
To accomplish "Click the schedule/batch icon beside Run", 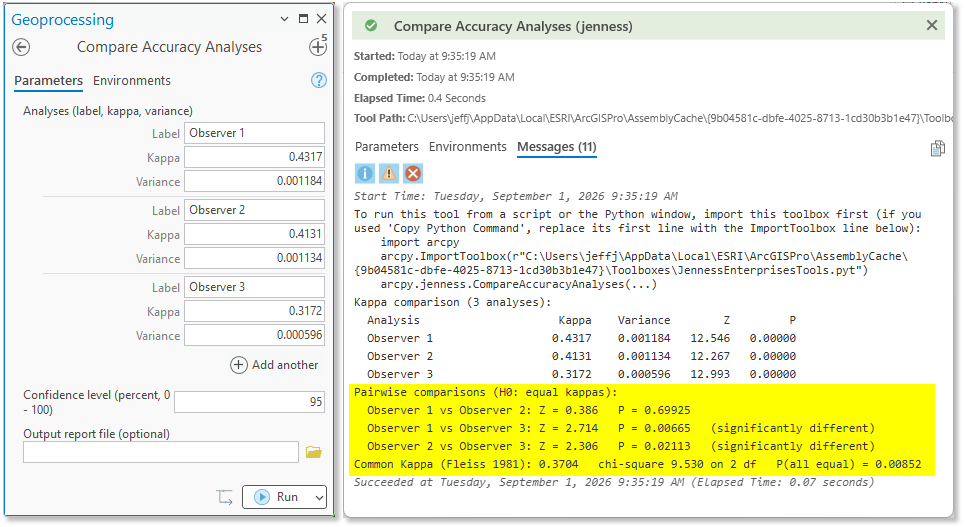I will [225, 497].
